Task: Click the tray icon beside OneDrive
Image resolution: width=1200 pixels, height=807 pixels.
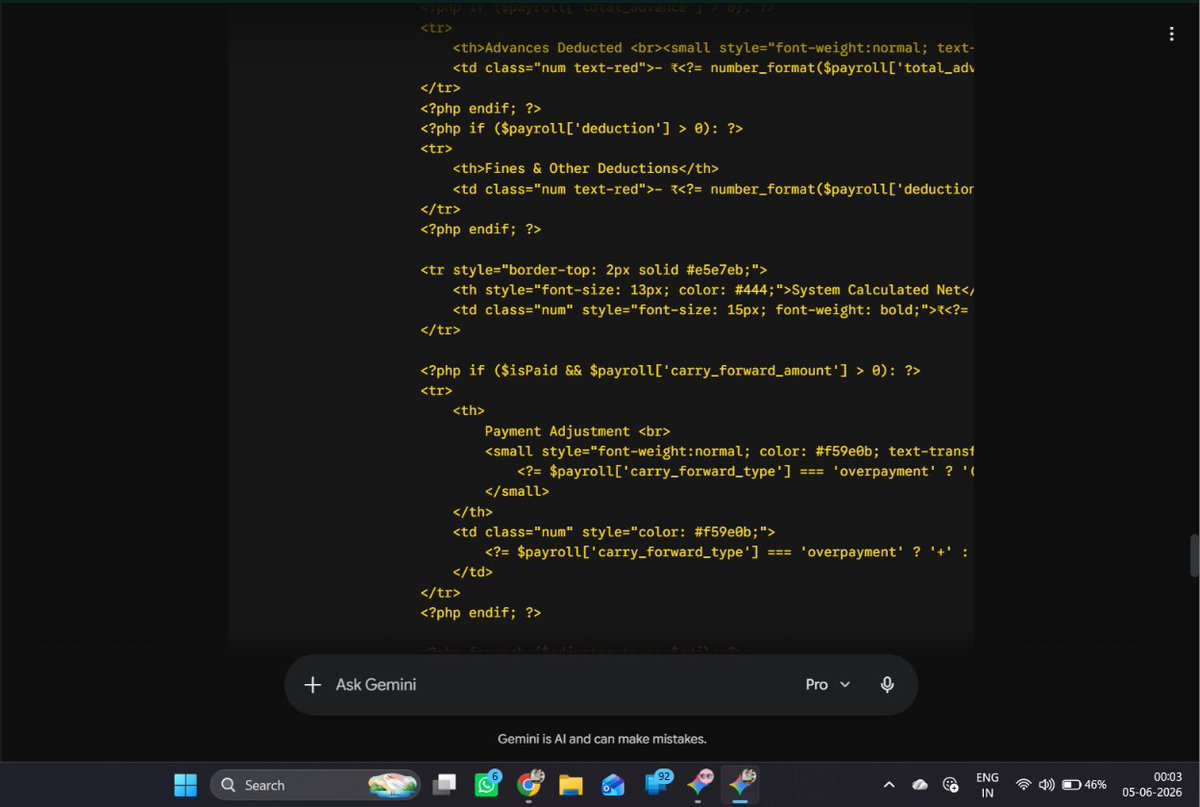Action: tap(951, 785)
